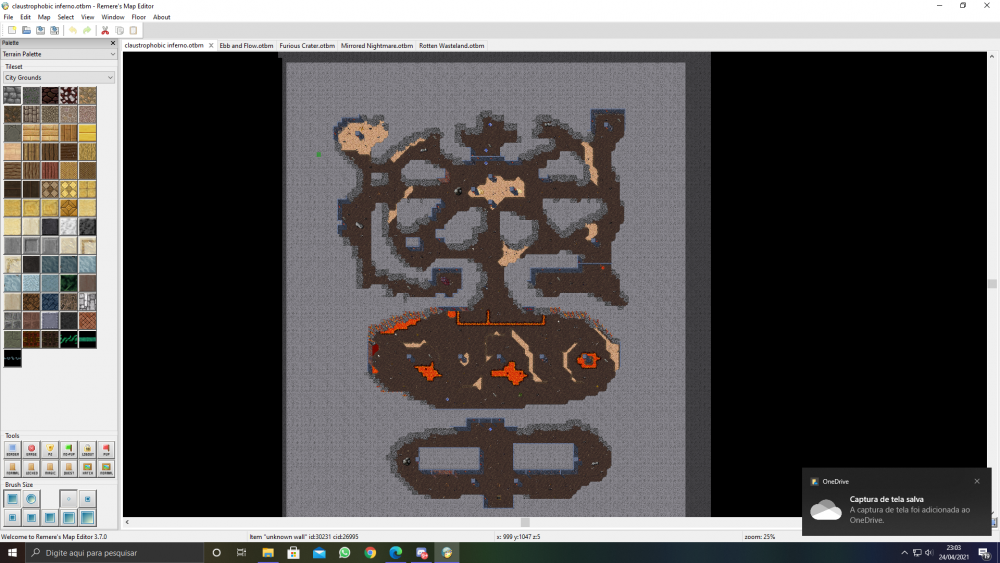This screenshot has height=563, width=1000.
Task: Show hidden system tray icons
Action: pyautogui.click(x=904, y=553)
